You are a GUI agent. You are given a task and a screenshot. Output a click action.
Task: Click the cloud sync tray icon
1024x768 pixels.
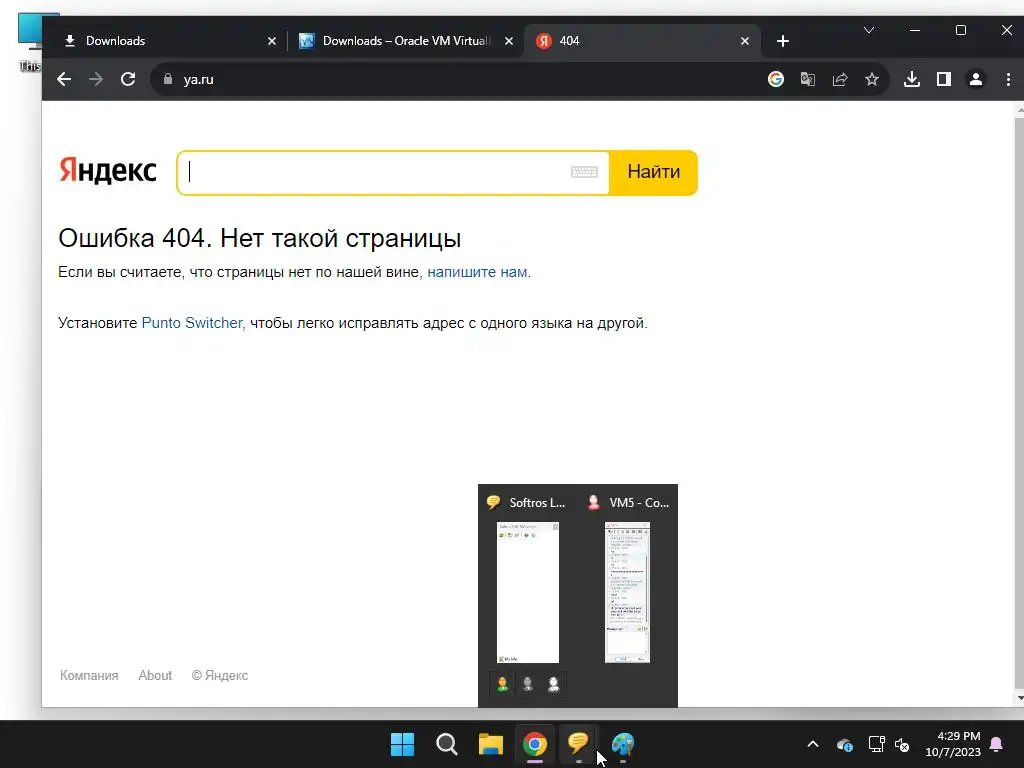coord(844,744)
